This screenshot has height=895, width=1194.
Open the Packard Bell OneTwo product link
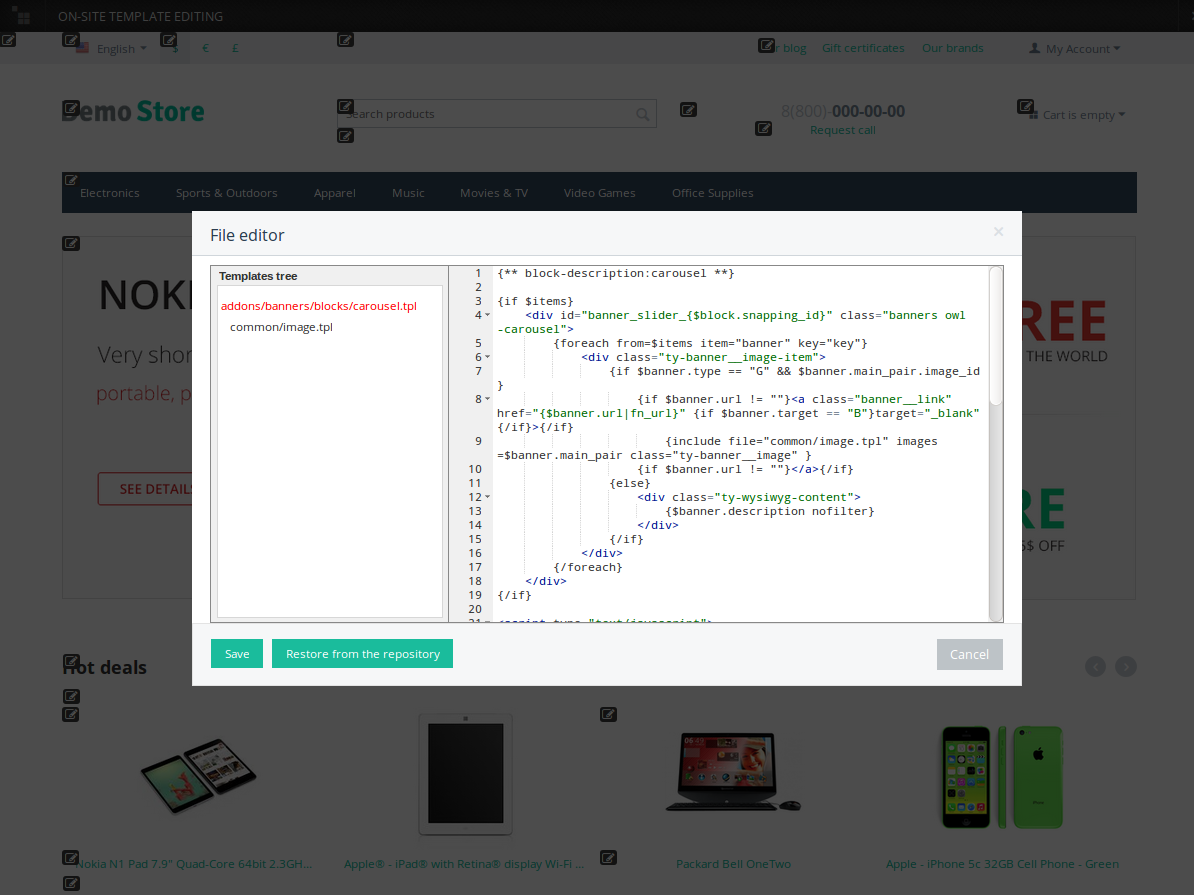733,864
